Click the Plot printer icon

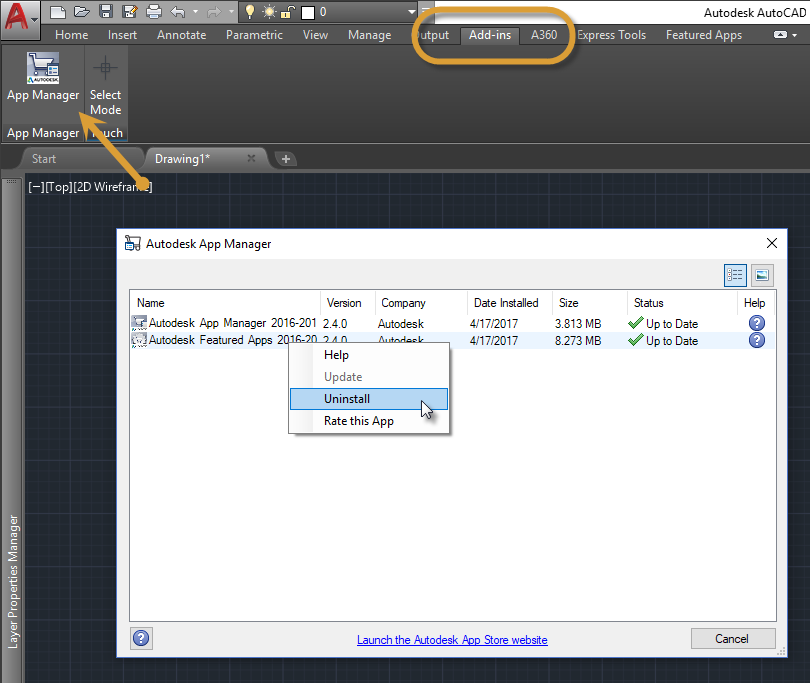tap(154, 12)
